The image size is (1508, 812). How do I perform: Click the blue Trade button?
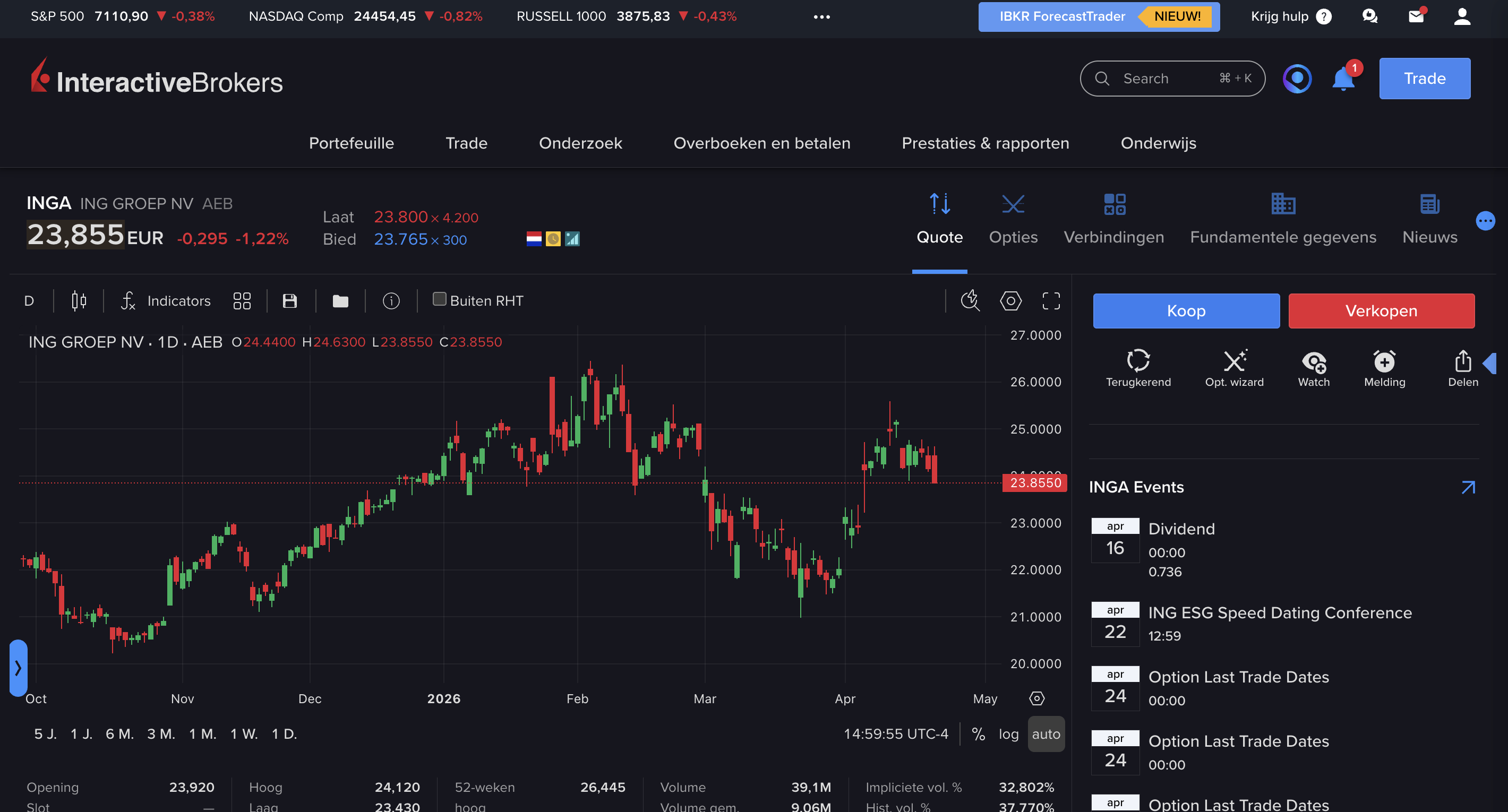point(1424,79)
